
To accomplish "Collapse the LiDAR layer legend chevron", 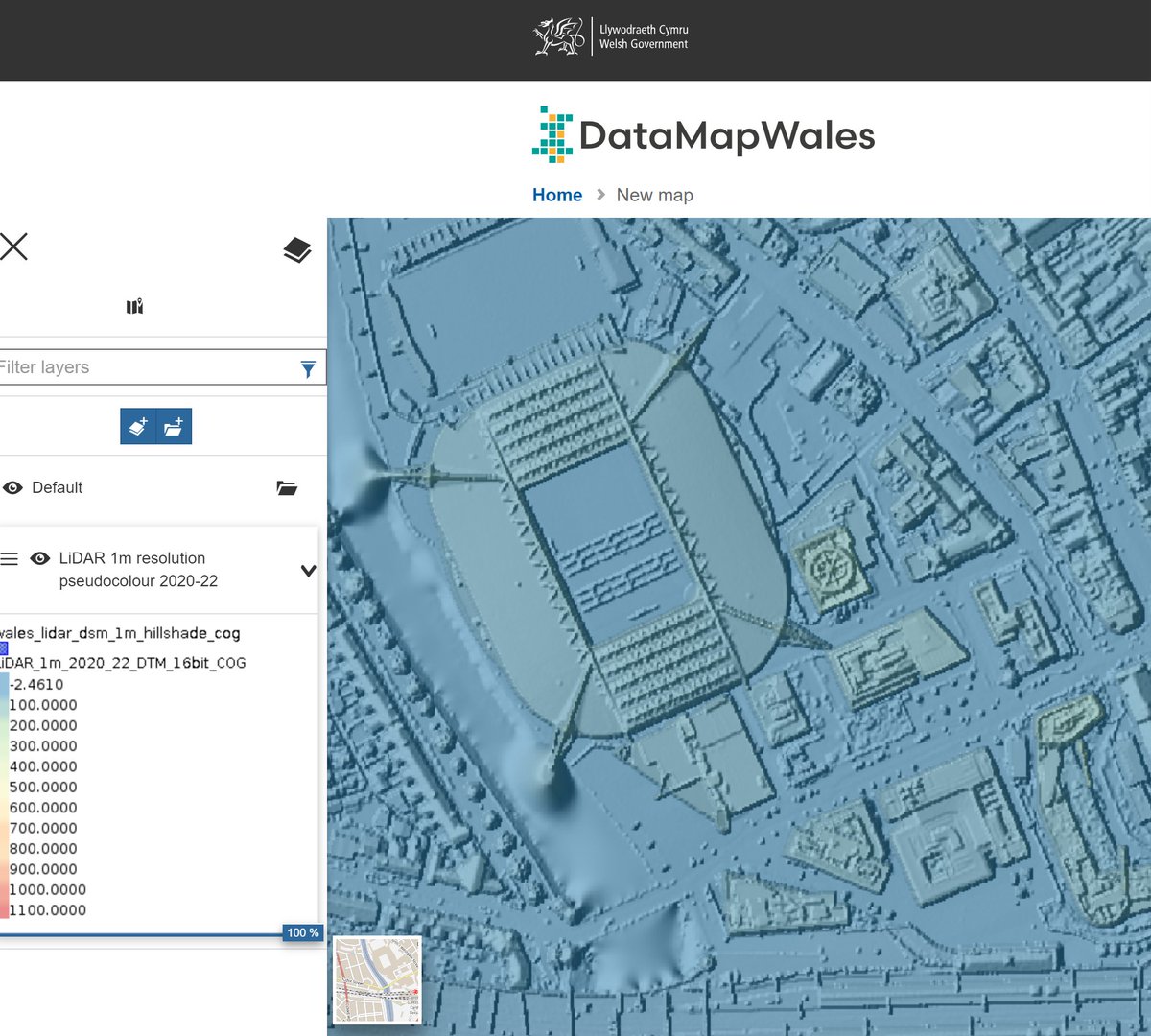I will tap(308, 571).
